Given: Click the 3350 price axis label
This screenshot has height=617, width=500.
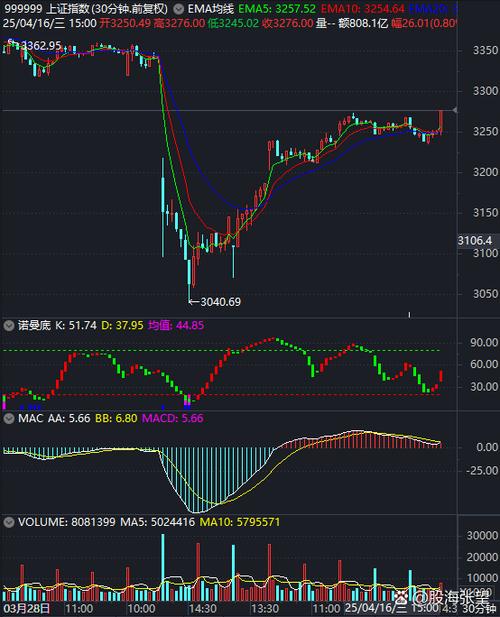Looking at the screenshot, I should [x=485, y=50].
